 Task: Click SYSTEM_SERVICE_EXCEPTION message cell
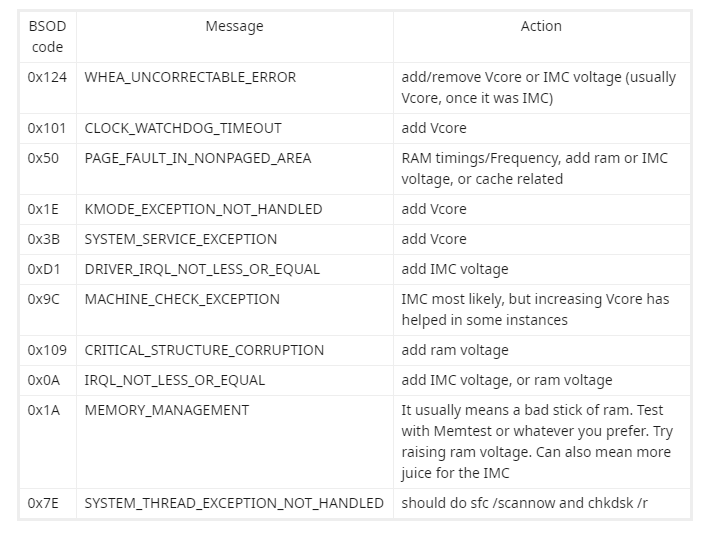point(235,239)
